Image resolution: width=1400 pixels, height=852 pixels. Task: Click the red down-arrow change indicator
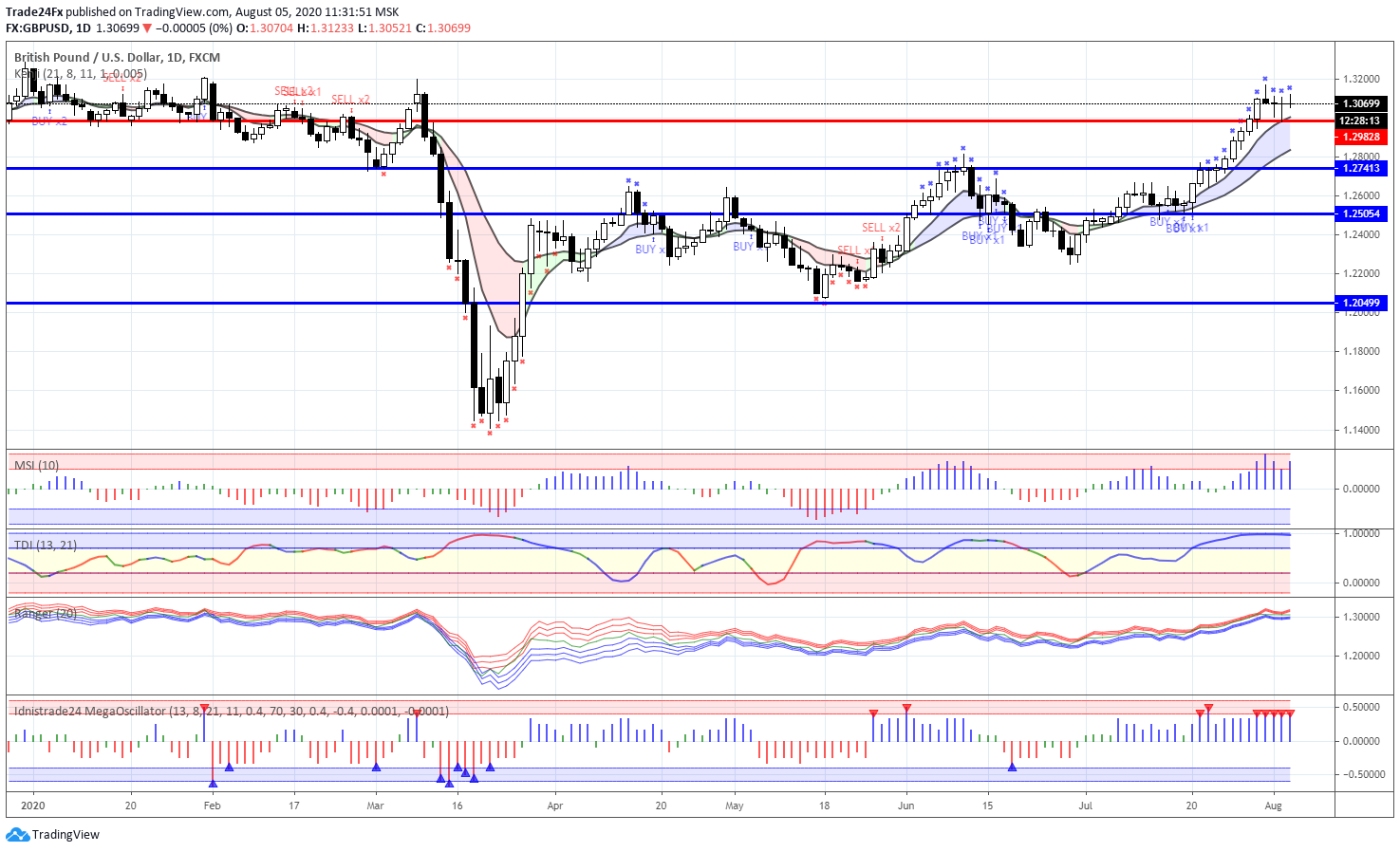[x=146, y=28]
